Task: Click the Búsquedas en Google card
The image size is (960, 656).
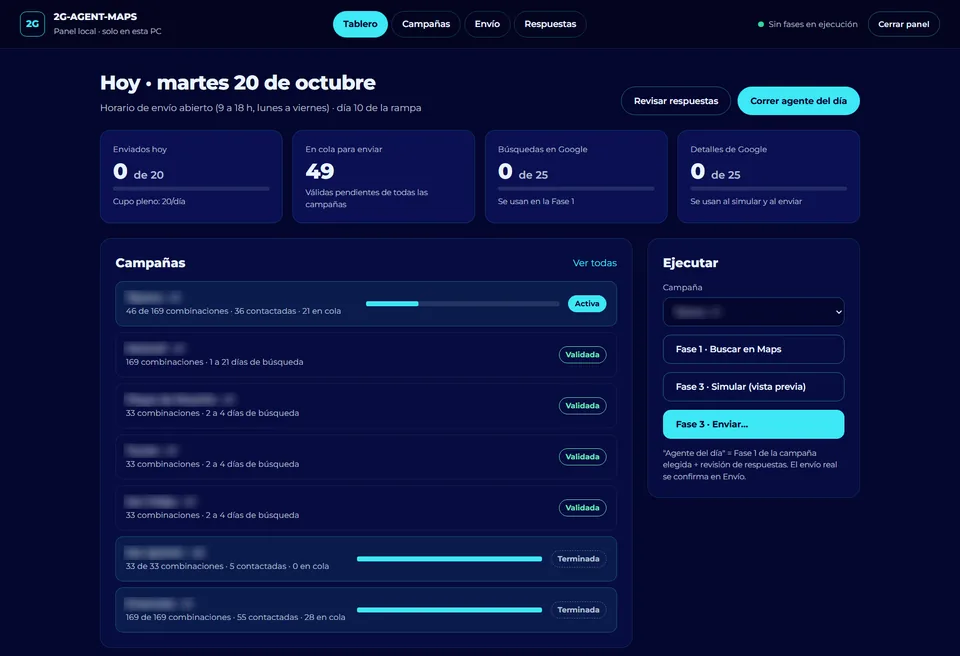Action: click(x=576, y=176)
